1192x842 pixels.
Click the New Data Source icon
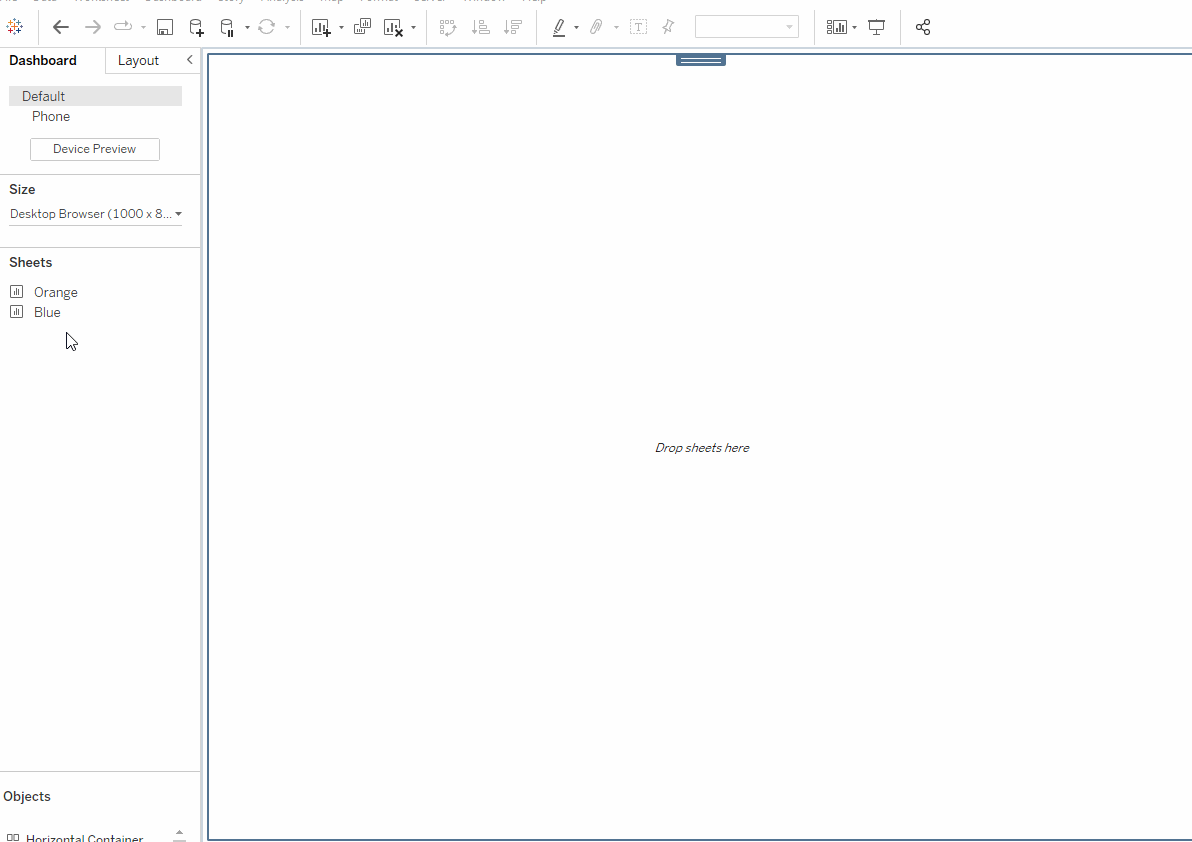pyautogui.click(x=196, y=27)
